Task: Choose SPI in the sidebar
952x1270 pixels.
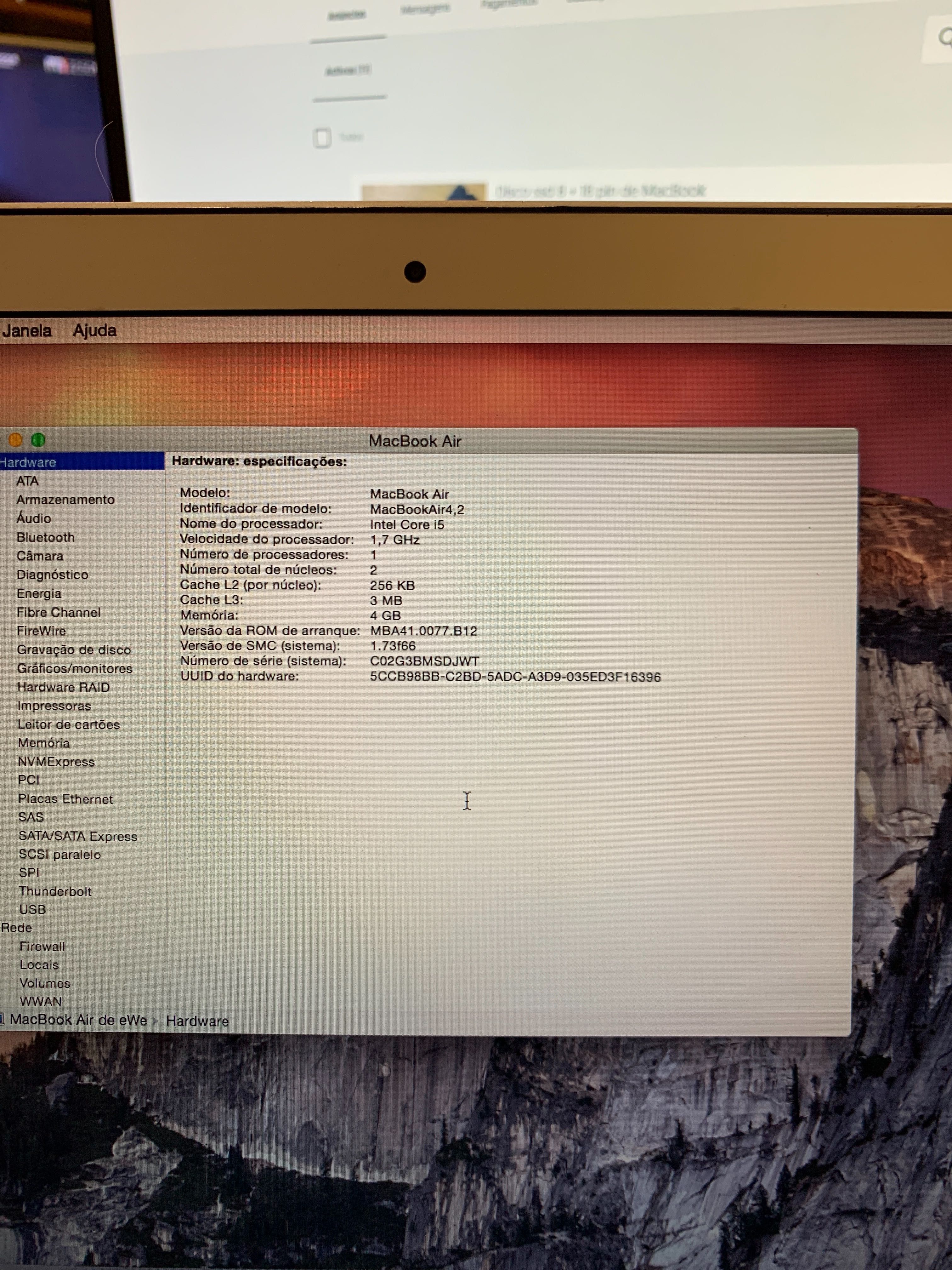Action: point(29,873)
